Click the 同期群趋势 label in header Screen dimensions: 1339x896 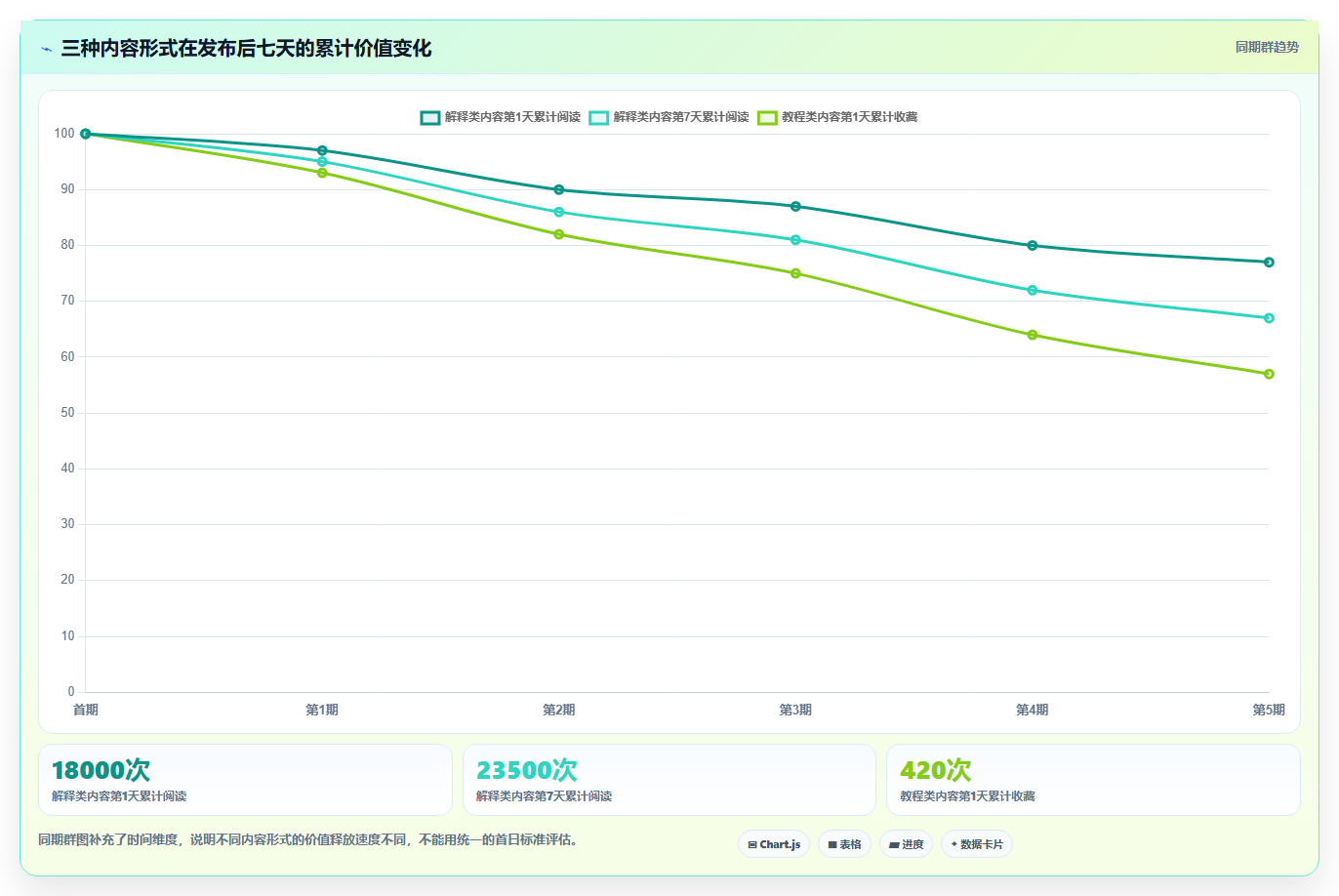pyautogui.click(x=1267, y=47)
